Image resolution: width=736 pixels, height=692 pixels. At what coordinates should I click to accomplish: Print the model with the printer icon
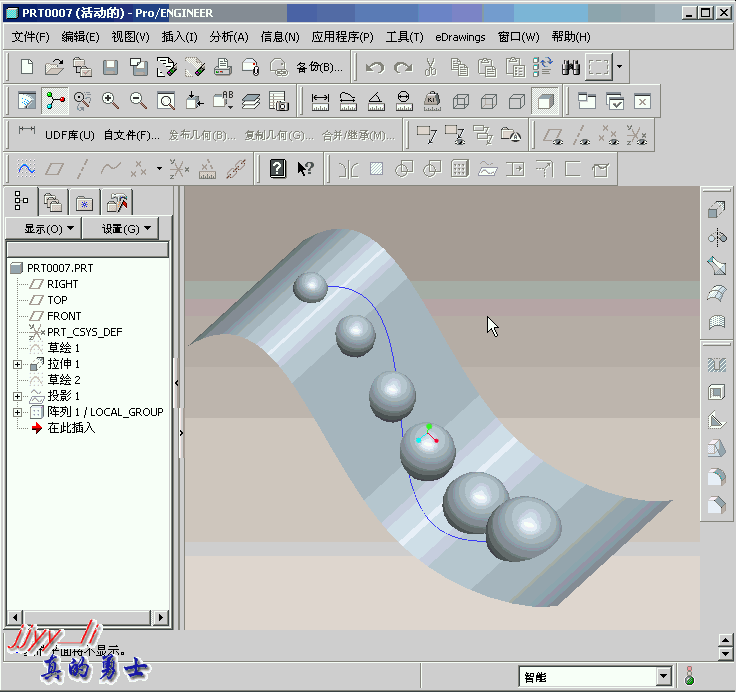coord(223,67)
